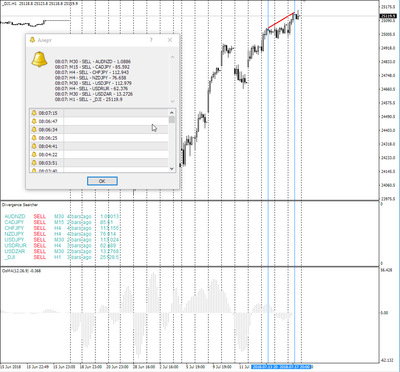
Task: Click AUDNZD symbol in Divergence Searcher panel
Action: 15,217
